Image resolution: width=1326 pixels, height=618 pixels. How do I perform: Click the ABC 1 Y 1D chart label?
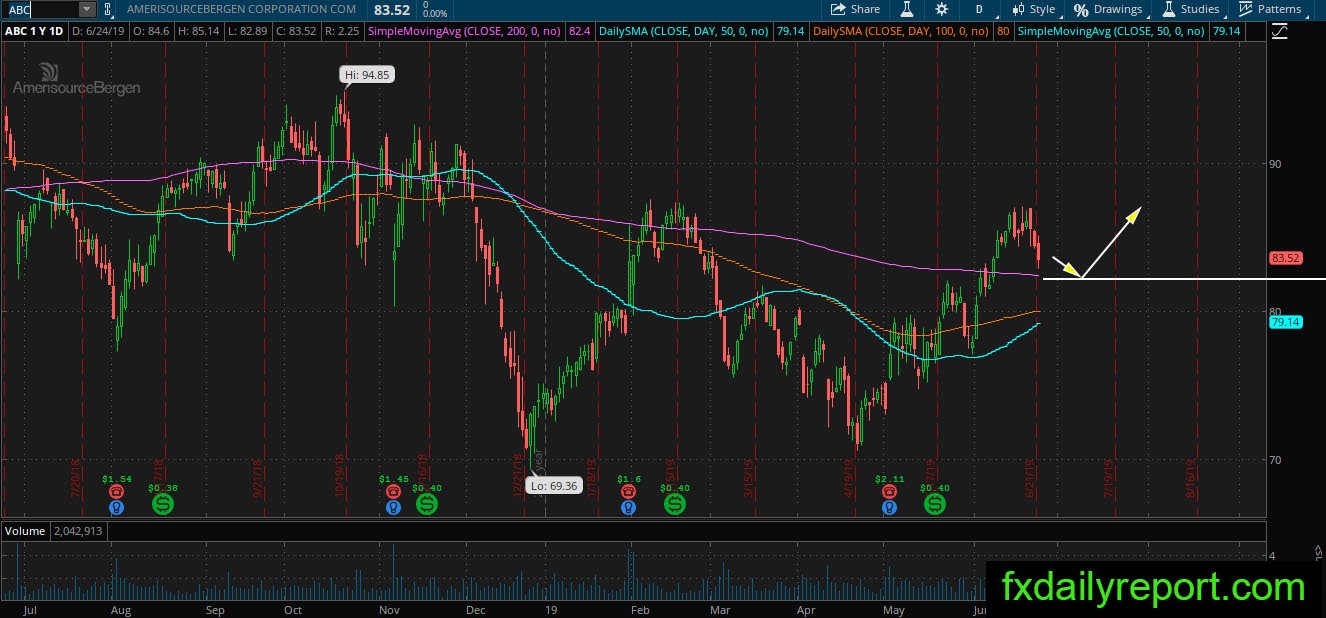33,32
